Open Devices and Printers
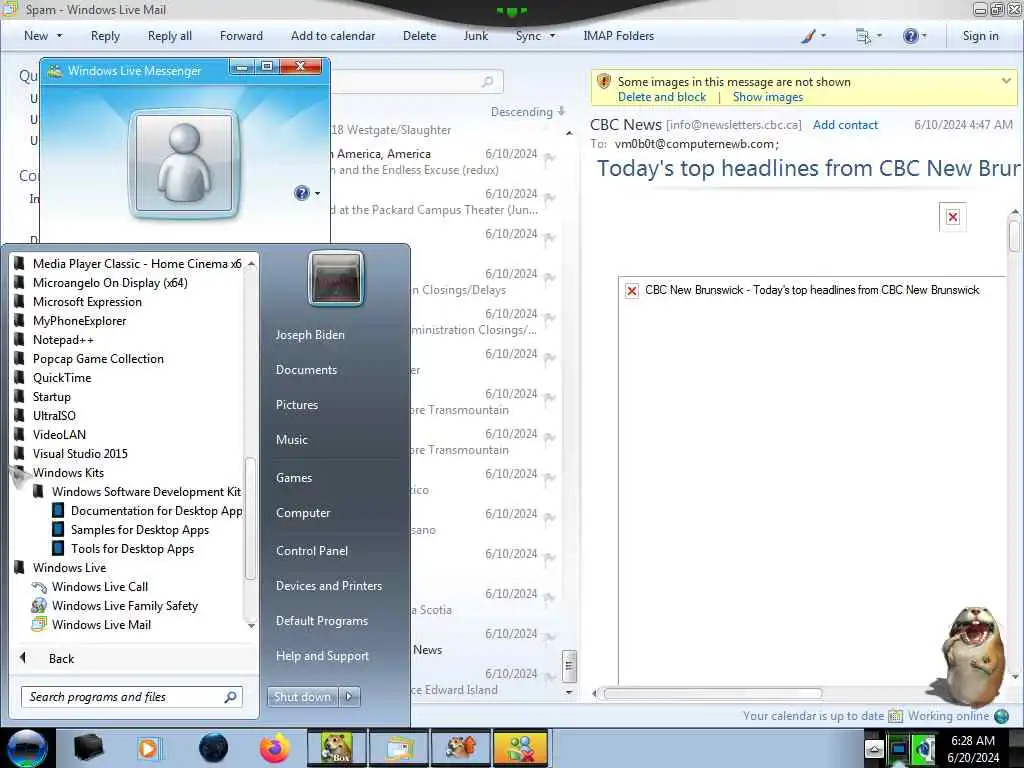 point(328,586)
